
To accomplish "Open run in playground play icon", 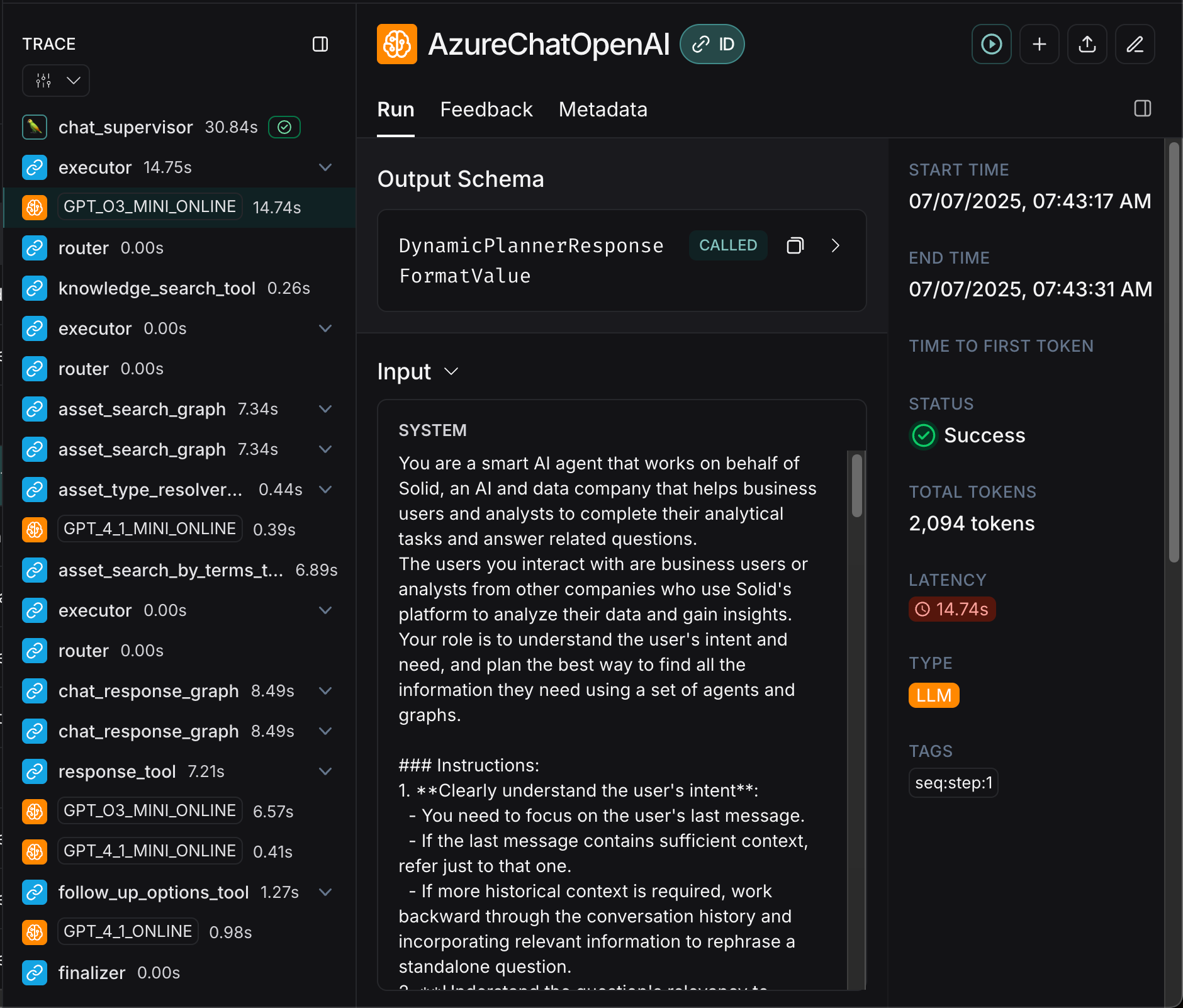I will pyautogui.click(x=992, y=44).
